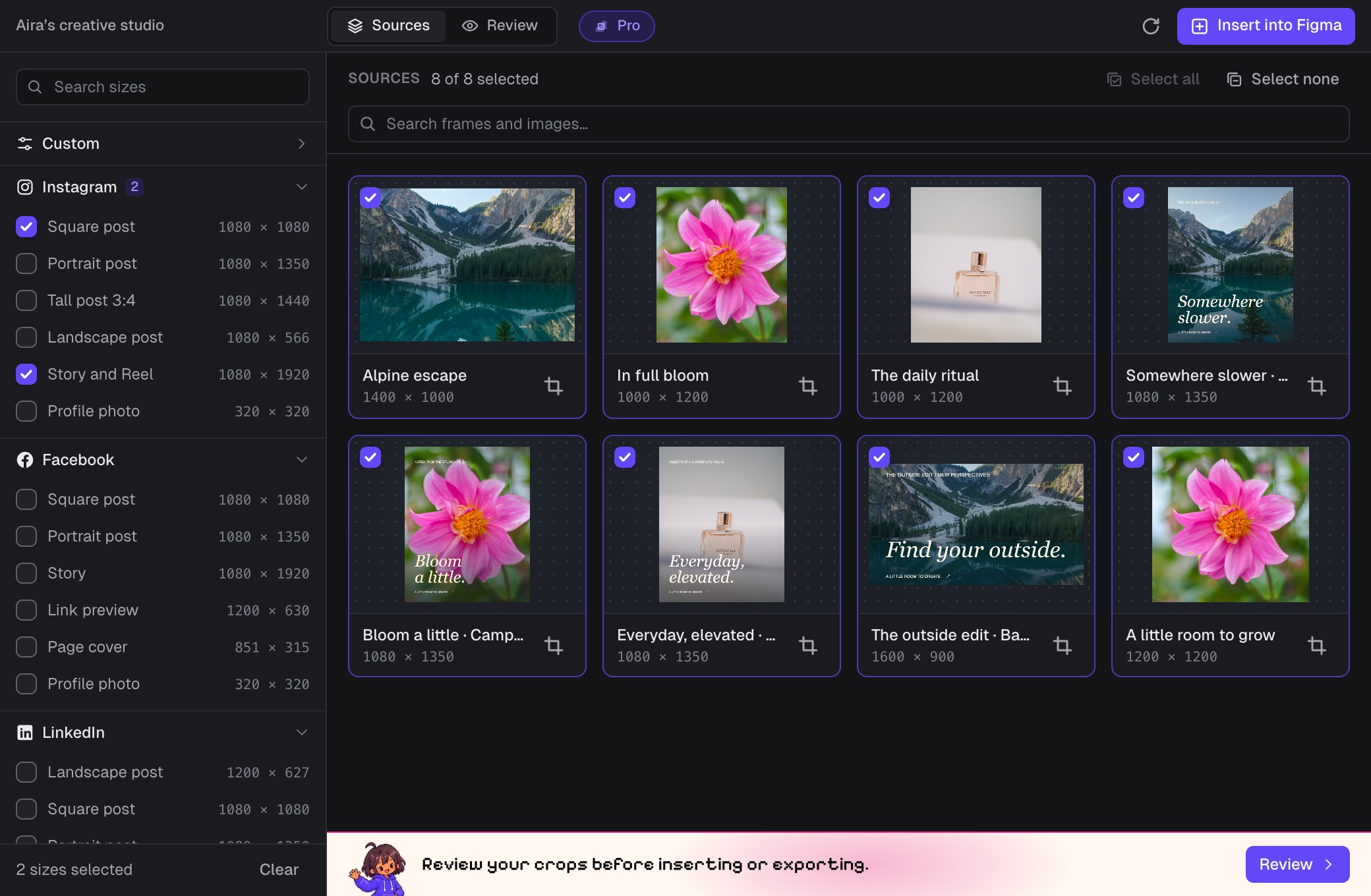Enable LinkedIn Landscape post 1200 × 627

[x=26, y=772]
